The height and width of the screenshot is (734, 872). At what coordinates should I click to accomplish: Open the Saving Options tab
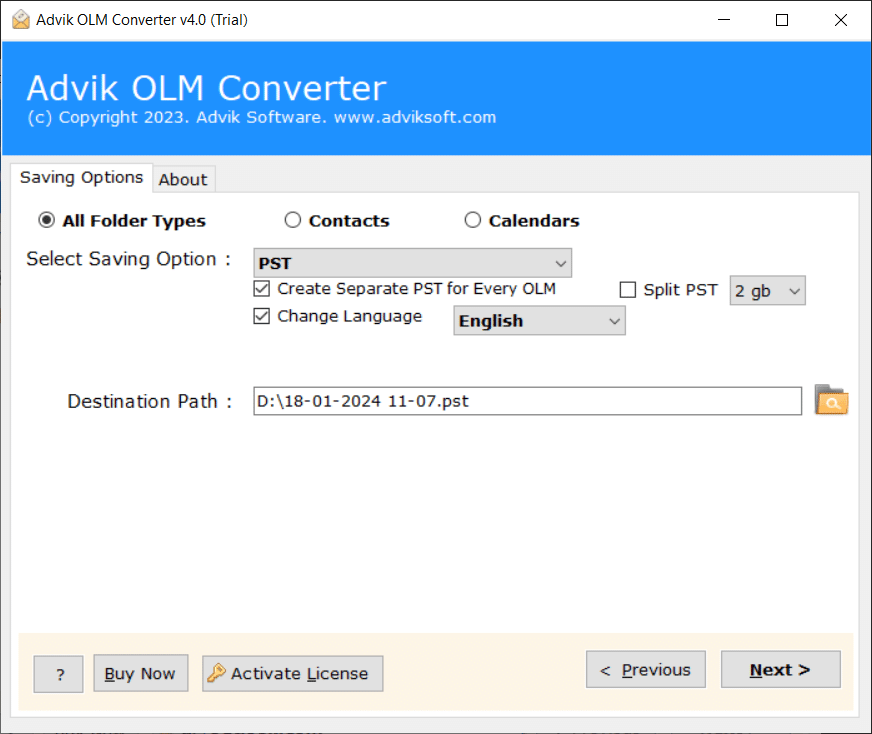[81, 177]
